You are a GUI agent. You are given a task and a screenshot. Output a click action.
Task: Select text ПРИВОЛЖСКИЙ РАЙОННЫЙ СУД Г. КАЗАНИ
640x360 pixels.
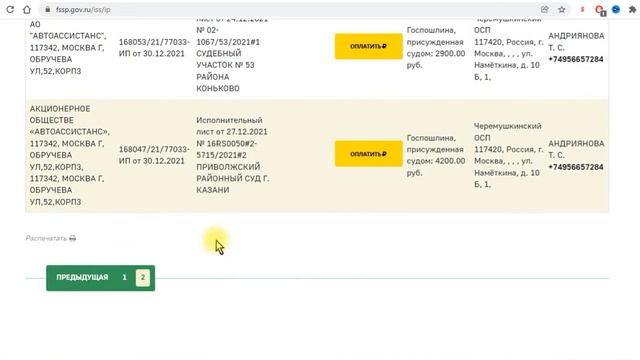[x=233, y=178]
